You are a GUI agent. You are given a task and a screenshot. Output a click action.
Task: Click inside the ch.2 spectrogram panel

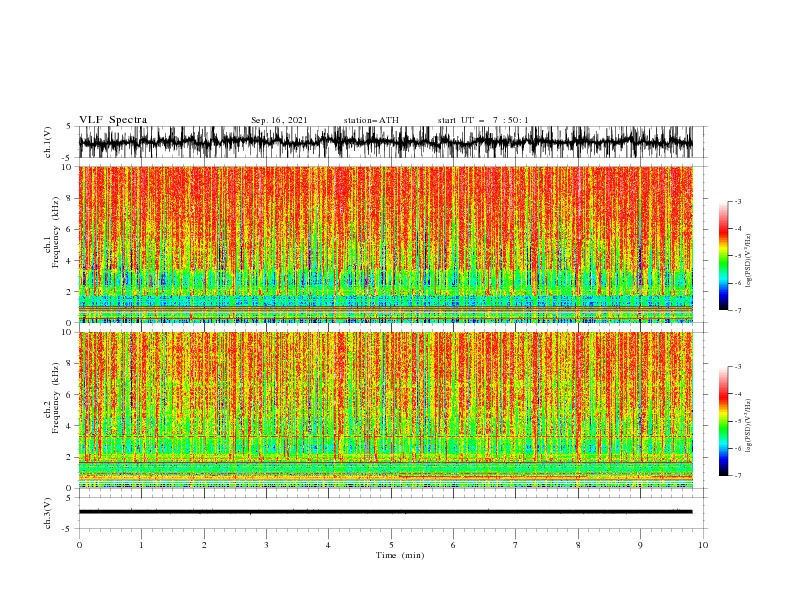(x=386, y=410)
